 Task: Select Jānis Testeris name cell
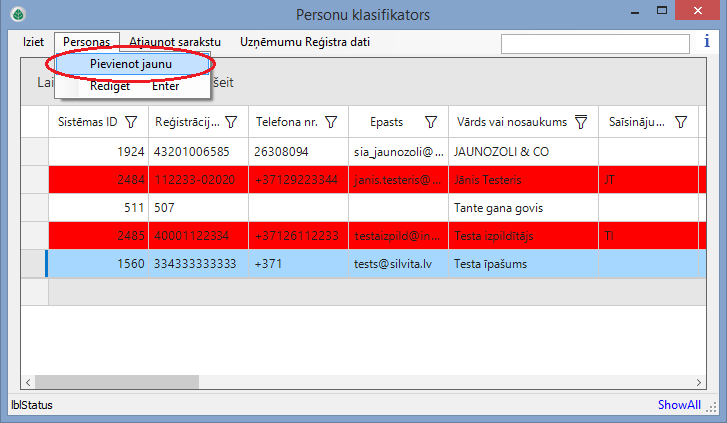click(523, 180)
